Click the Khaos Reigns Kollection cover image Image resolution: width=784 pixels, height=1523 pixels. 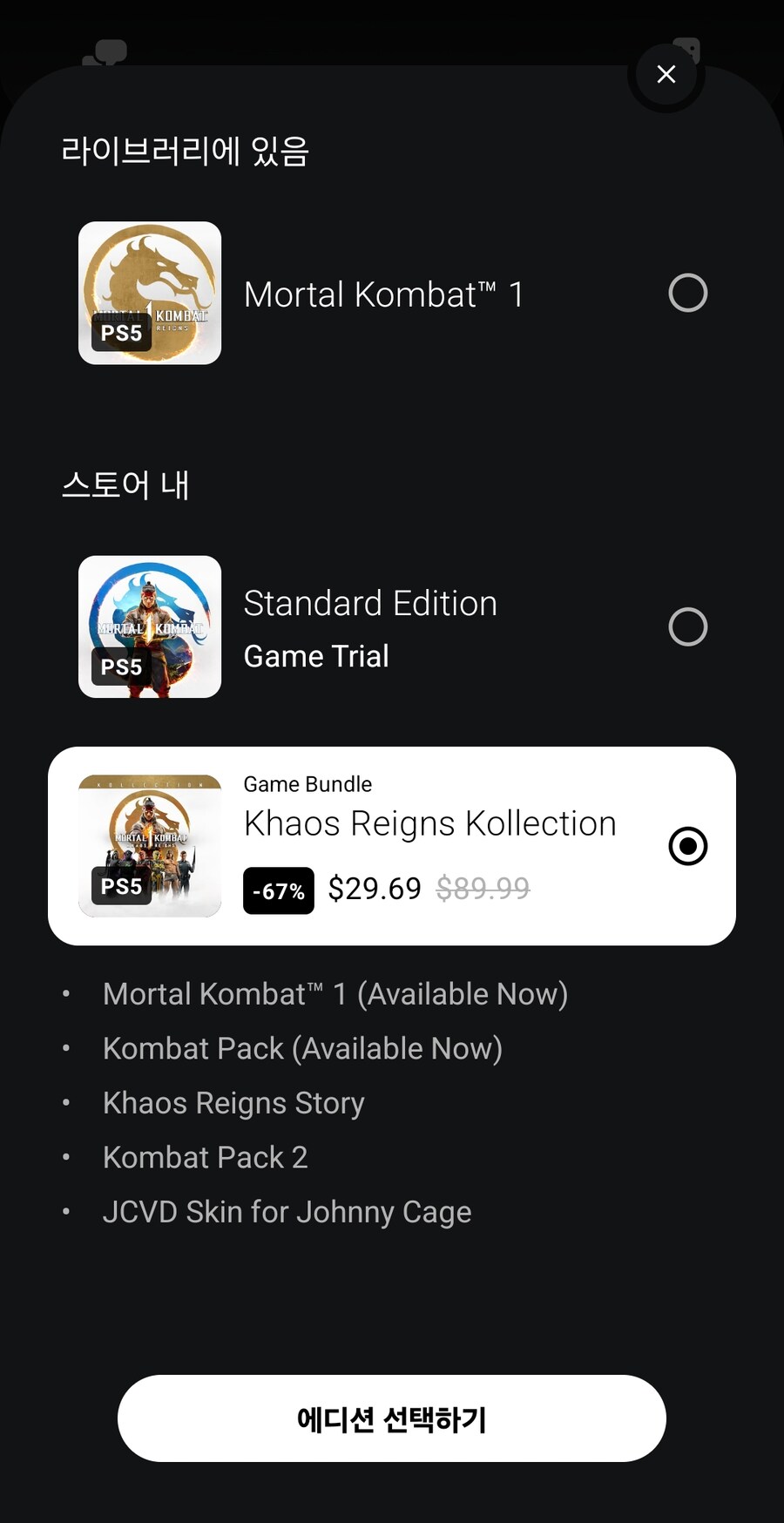(x=150, y=846)
